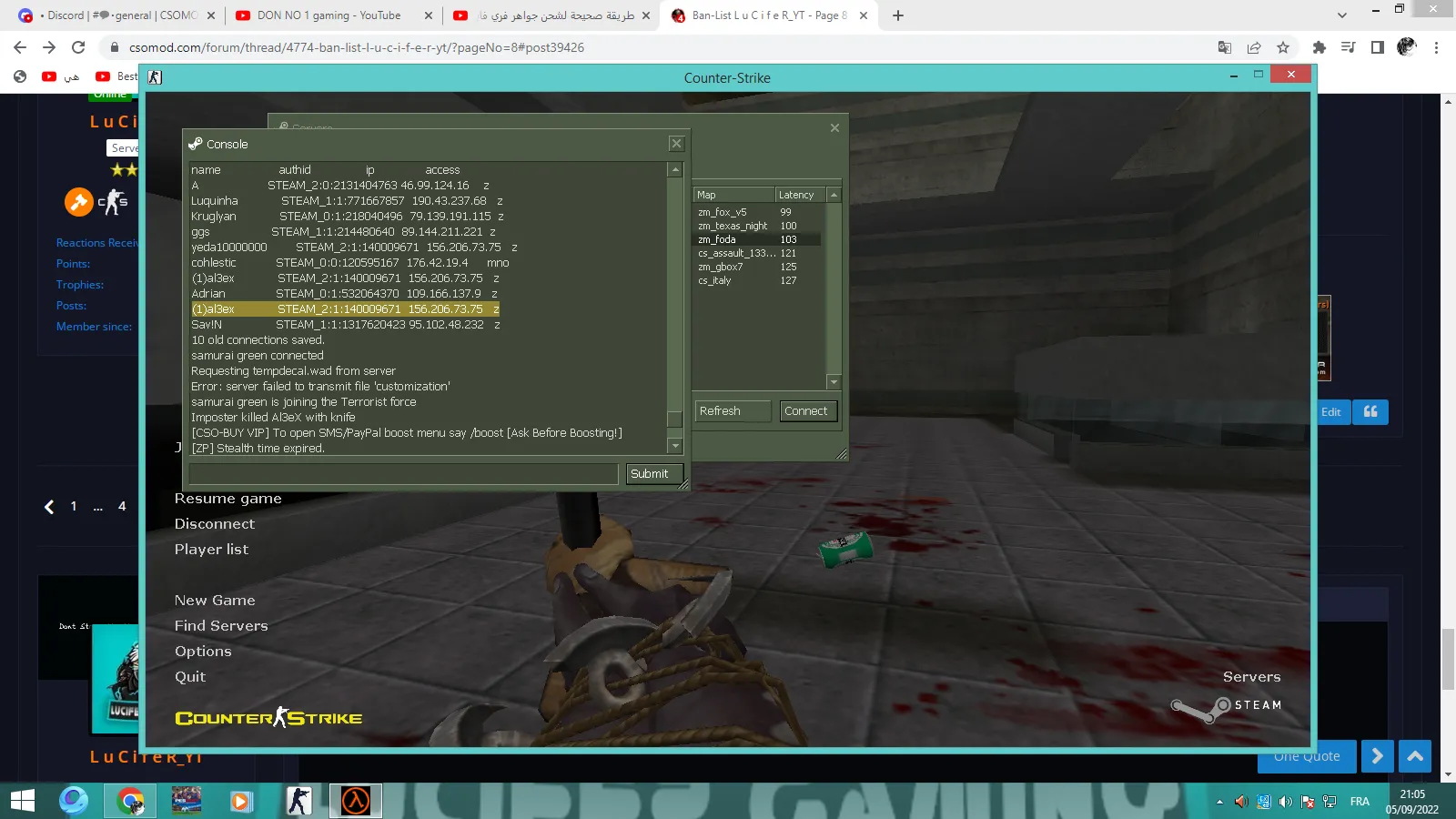Bookmark this page with the star icon

coord(1283,47)
